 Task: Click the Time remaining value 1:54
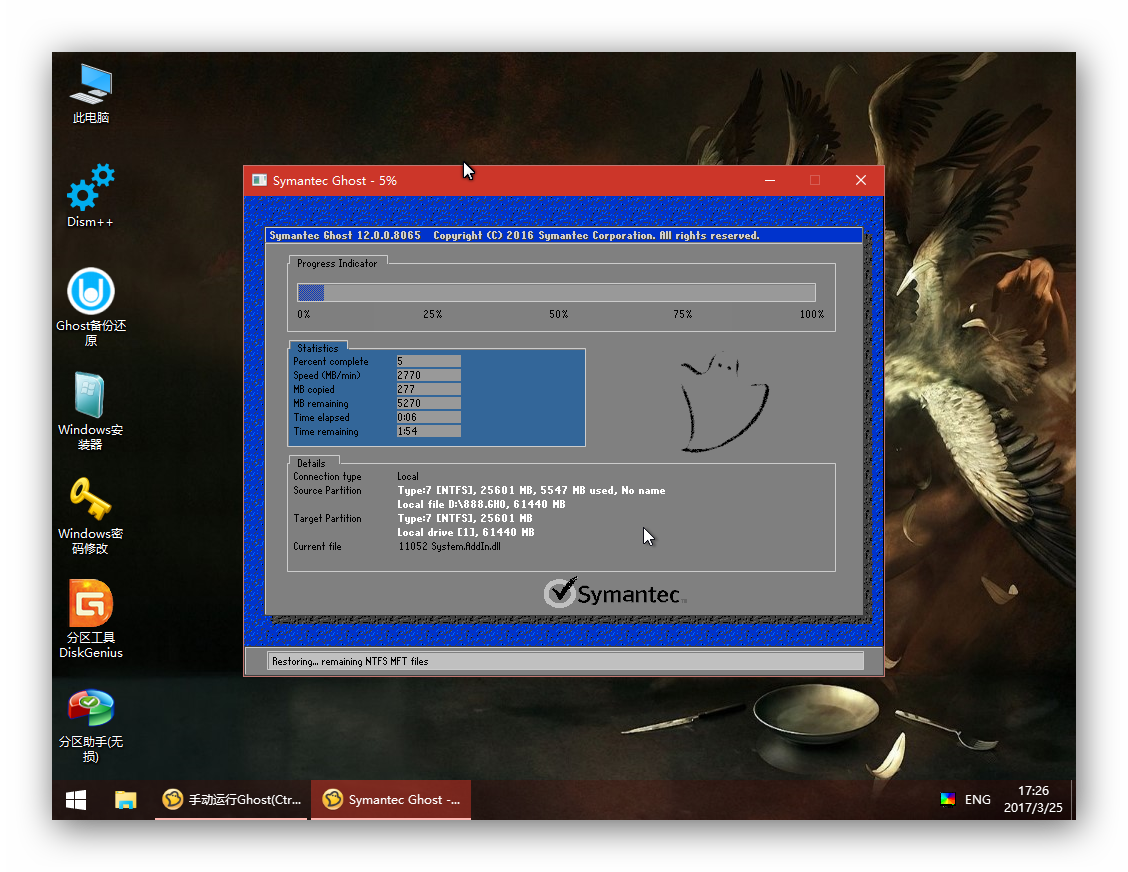428,431
